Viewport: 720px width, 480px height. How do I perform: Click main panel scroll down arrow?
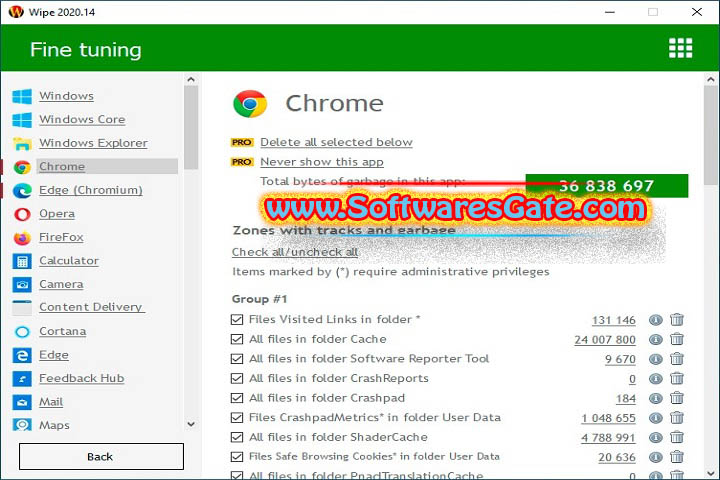(711, 473)
